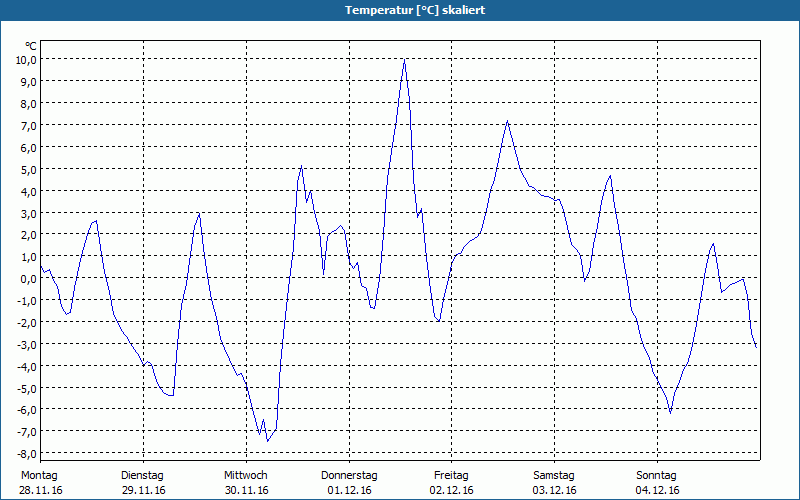Click the Samstag day label
Viewport: 800px width, 500px height.
tap(554, 476)
